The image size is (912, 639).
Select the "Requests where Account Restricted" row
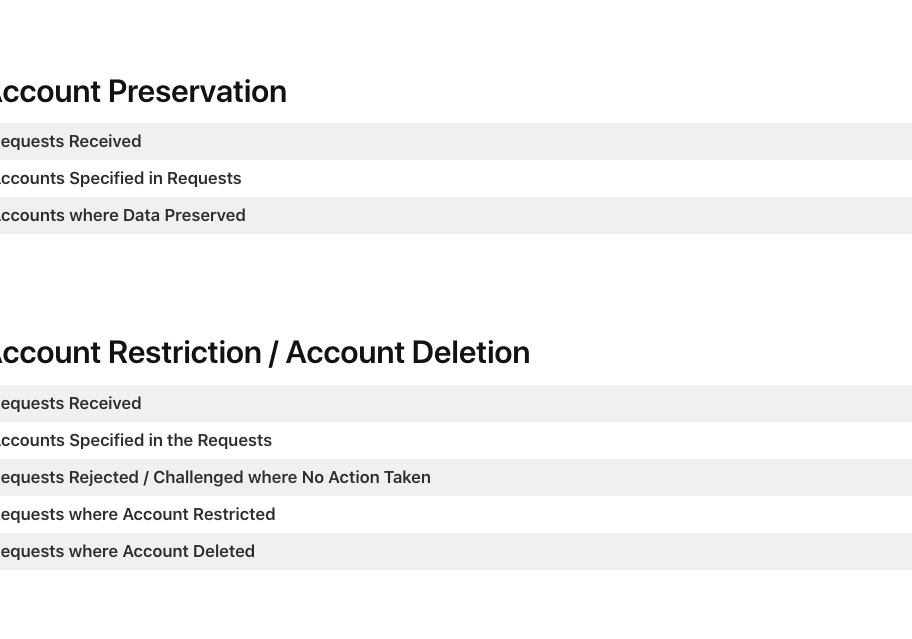[x=136, y=515]
